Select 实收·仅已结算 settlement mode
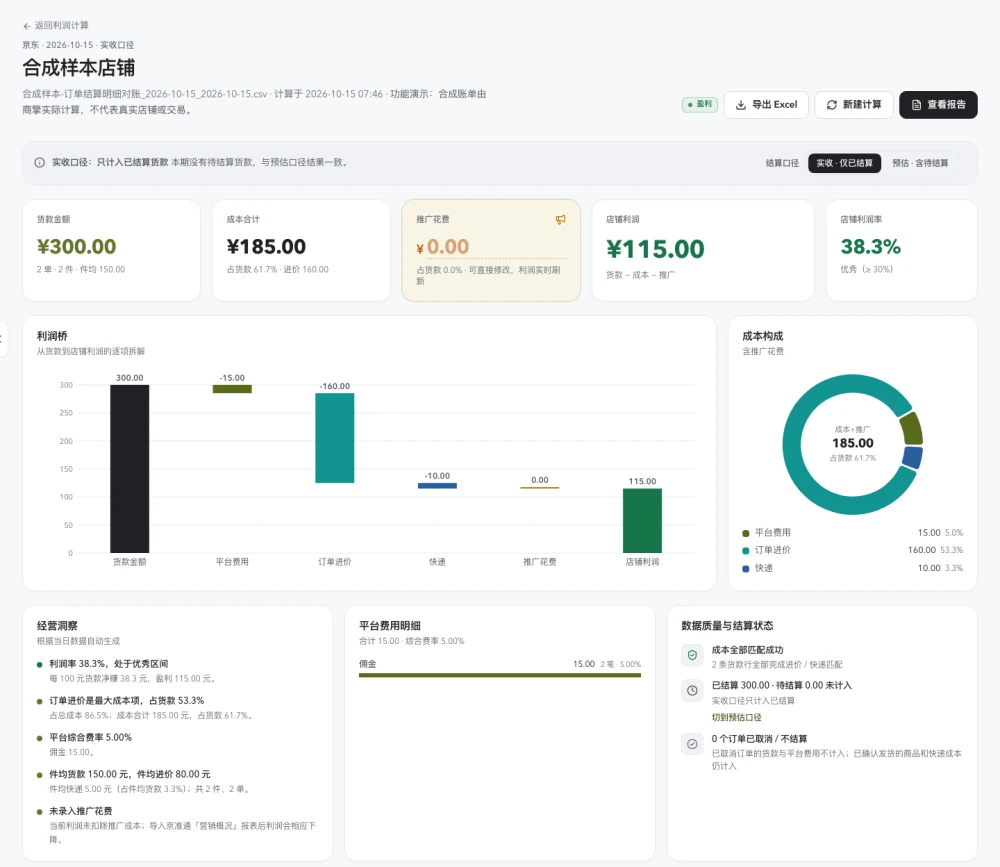 pyautogui.click(x=844, y=163)
